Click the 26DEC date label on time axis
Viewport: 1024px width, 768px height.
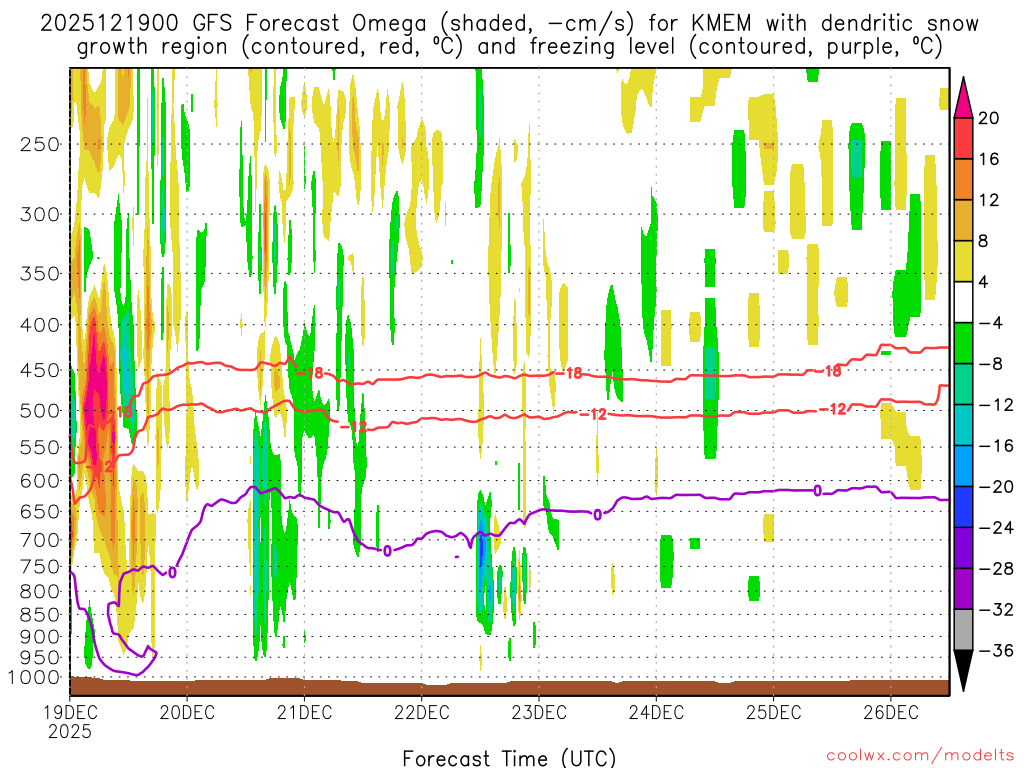pos(891,712)
